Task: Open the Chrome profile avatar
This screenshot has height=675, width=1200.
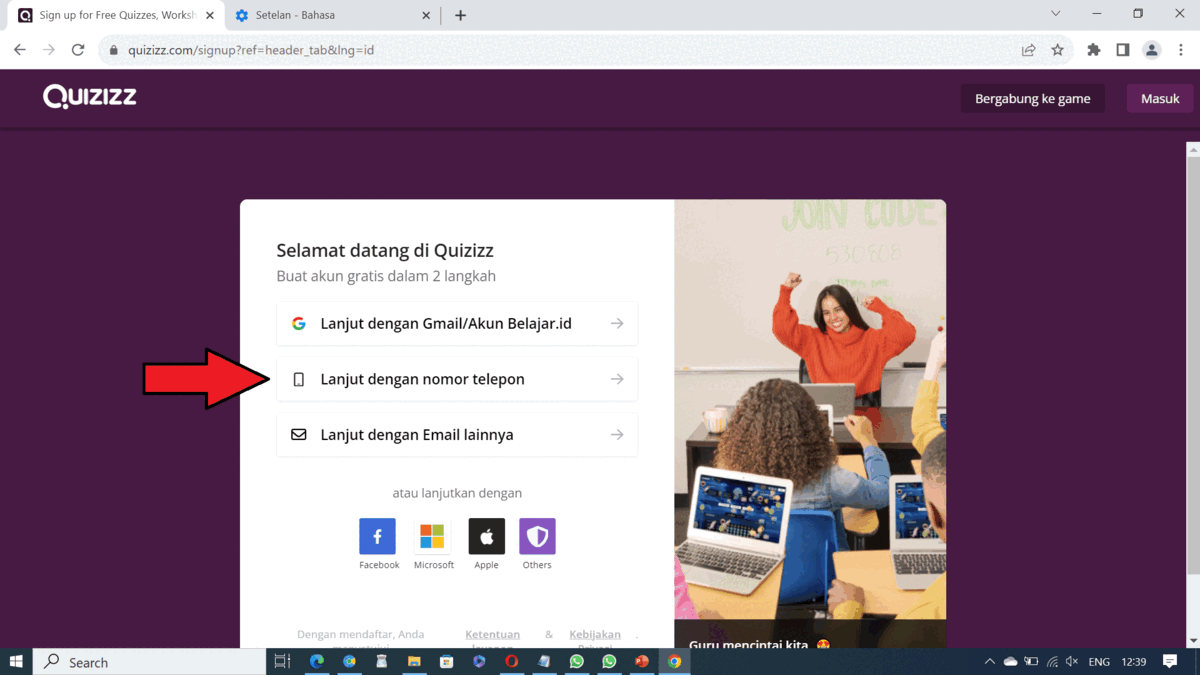Action: tap(1152, 50)
